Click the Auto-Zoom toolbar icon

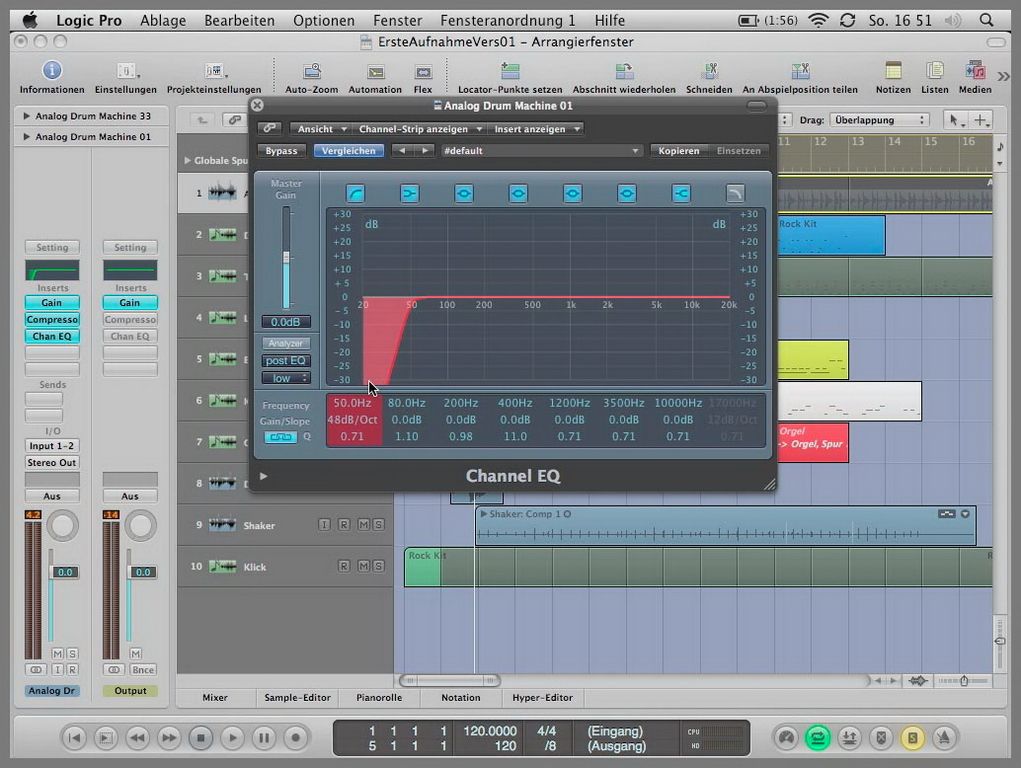pos(312,70)
